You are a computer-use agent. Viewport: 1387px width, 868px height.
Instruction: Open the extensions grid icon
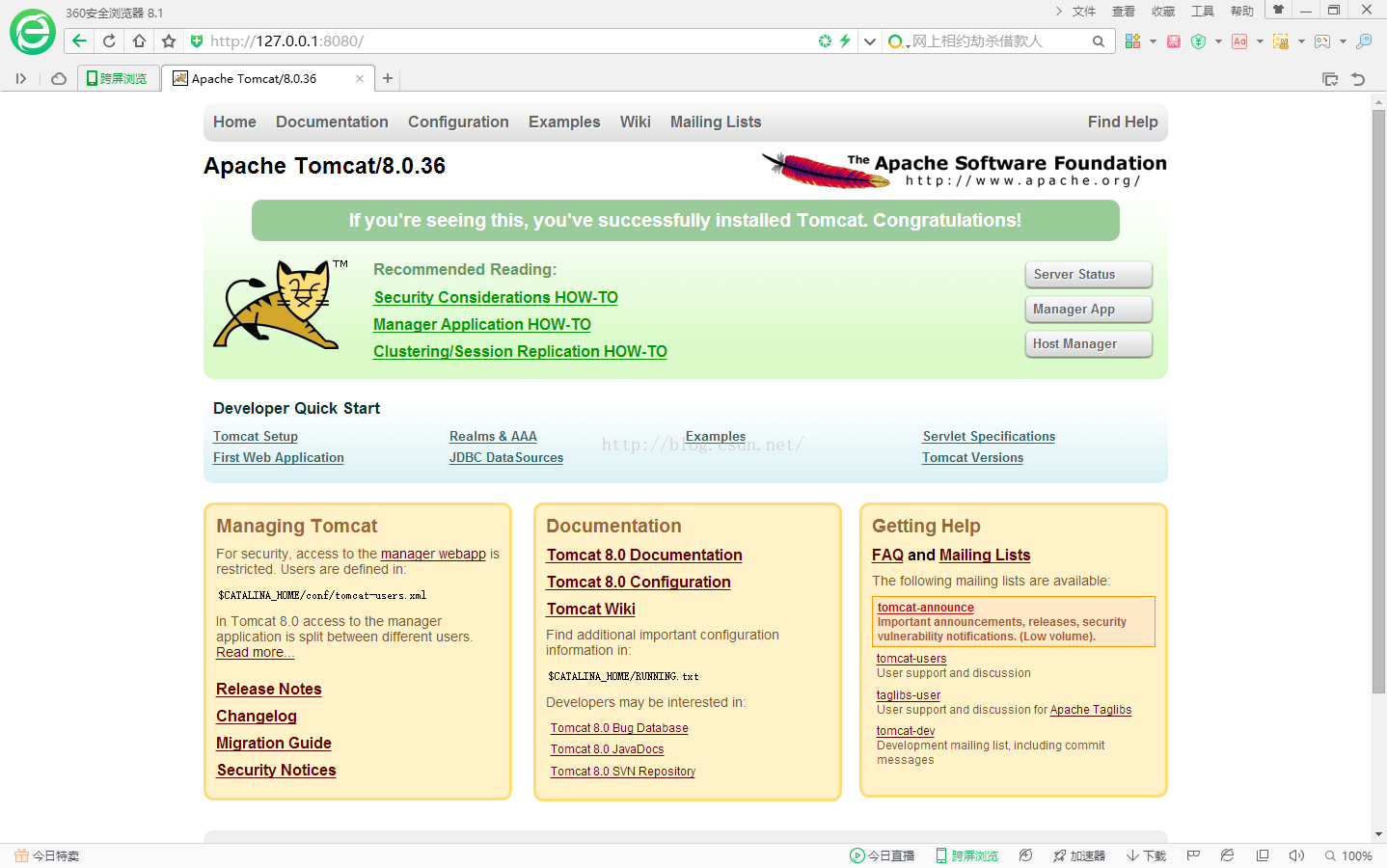pos(1132,41)
